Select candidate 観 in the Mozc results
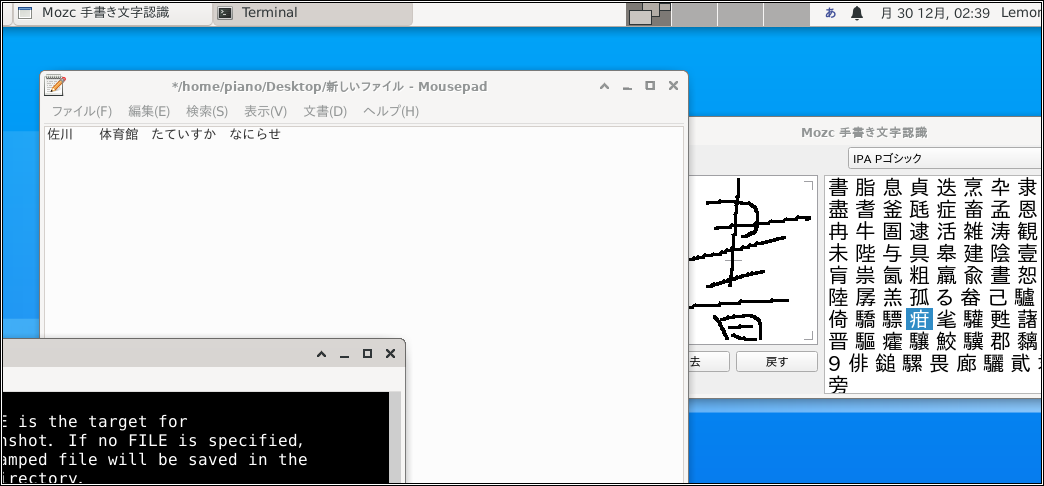Screen dimensions: 1044x486 click(1027, 232)
